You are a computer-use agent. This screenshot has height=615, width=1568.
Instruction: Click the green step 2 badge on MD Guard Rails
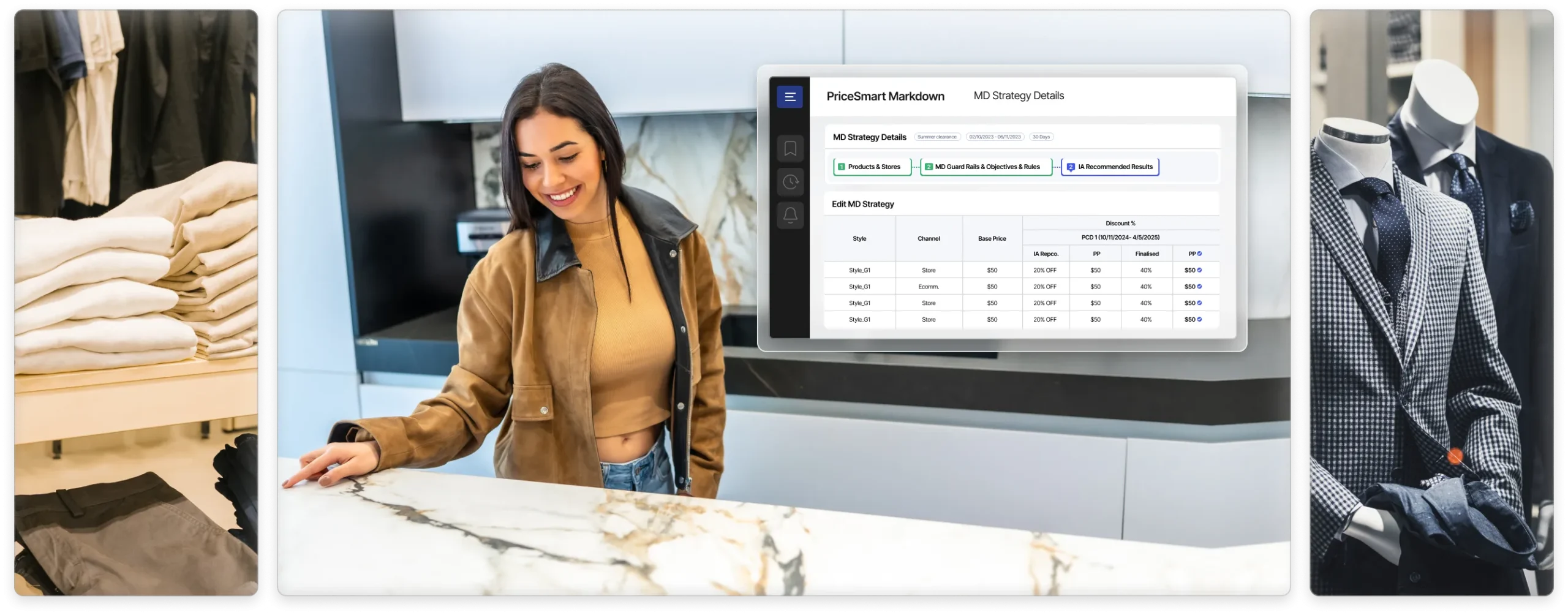(929, 166)
